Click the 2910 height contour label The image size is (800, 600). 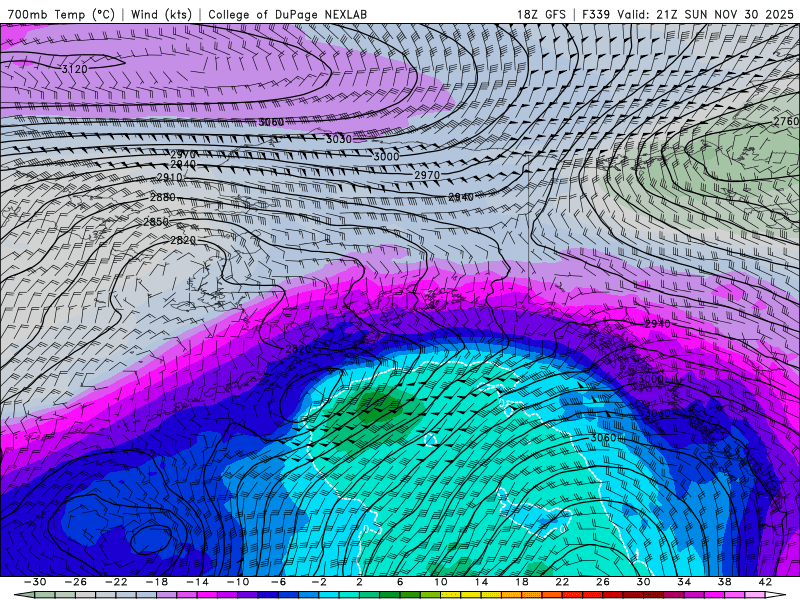tap(169, 178)
